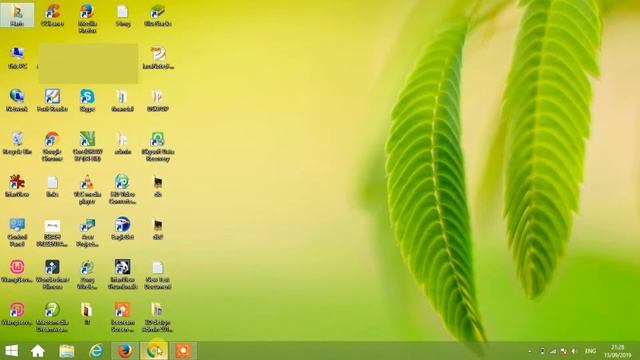Open the volume control in the tray
Screen dimensions: 640x360
pyautogui.click(x=574, y=351)
